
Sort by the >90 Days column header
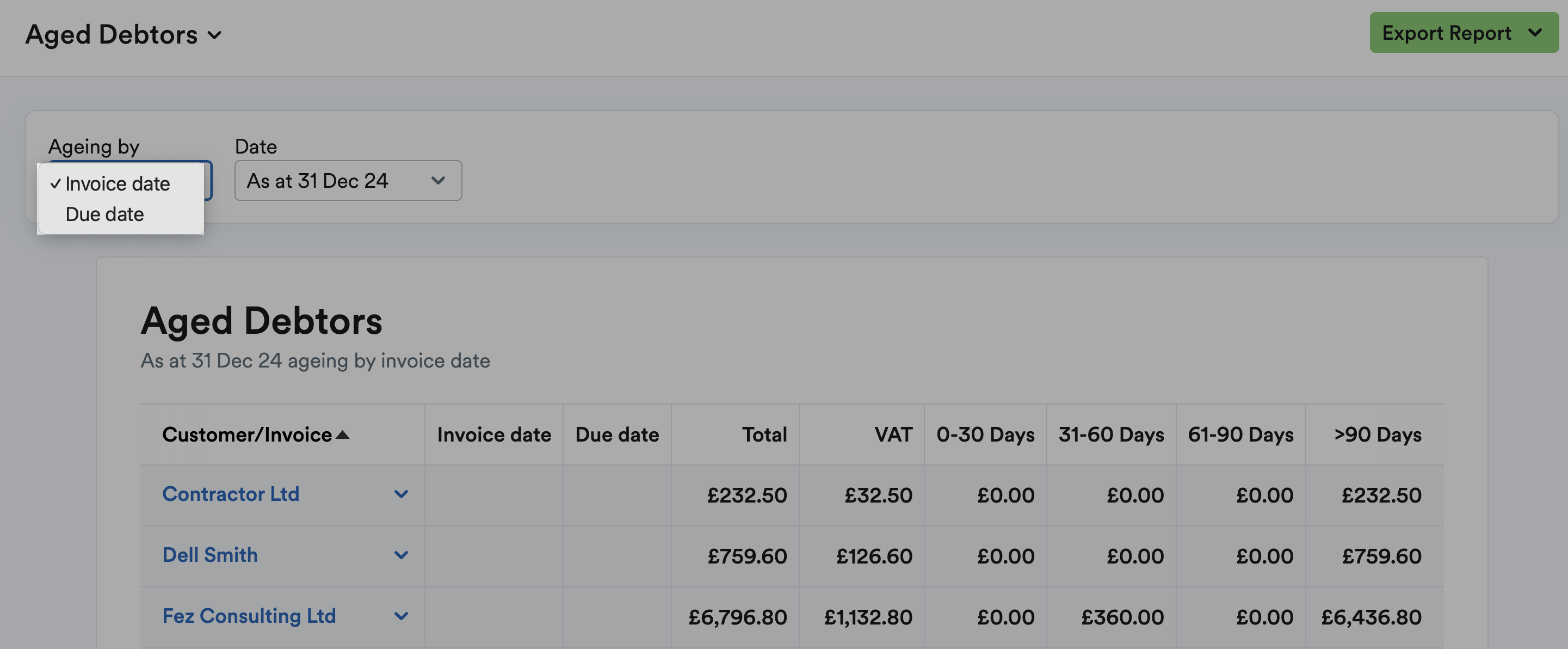pyautogui.click(x=1378, y=434)
